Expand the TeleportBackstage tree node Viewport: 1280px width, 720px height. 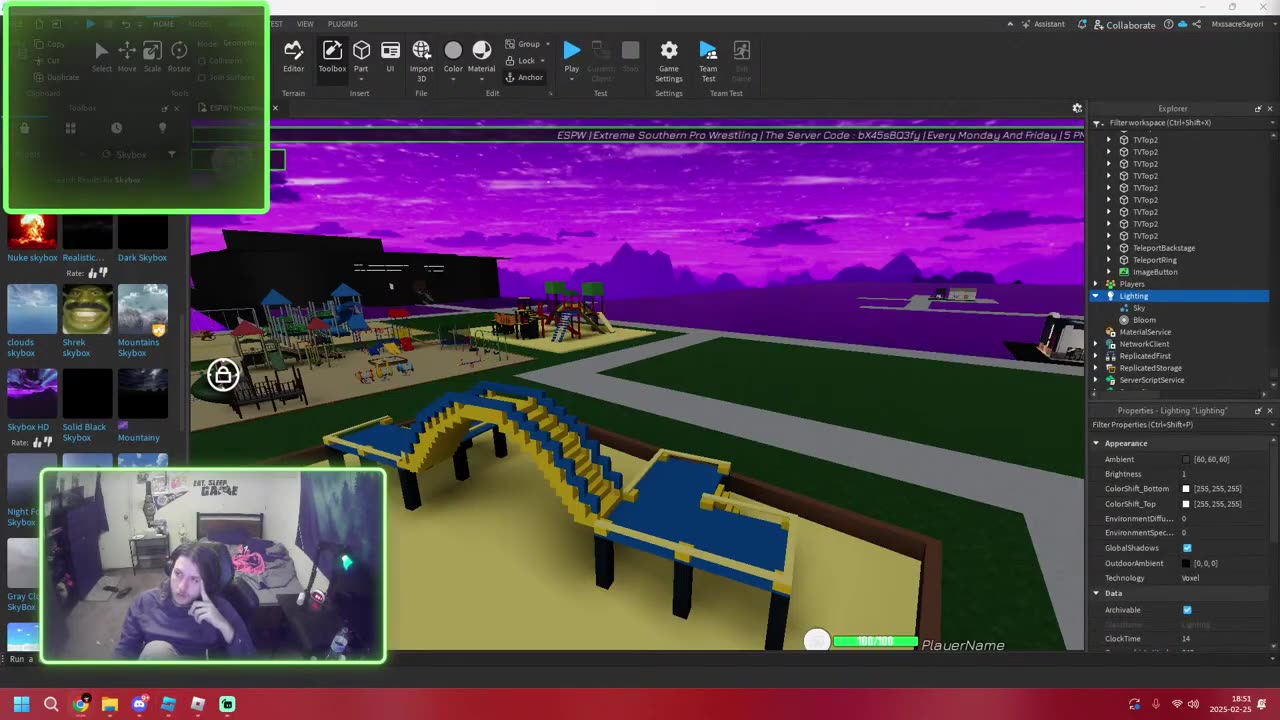coord(1109,248)
